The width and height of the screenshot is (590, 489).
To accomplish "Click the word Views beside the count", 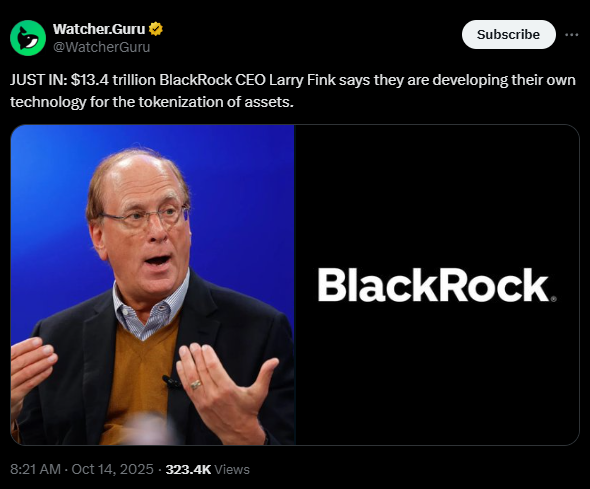I will click(x=232, y=469).
